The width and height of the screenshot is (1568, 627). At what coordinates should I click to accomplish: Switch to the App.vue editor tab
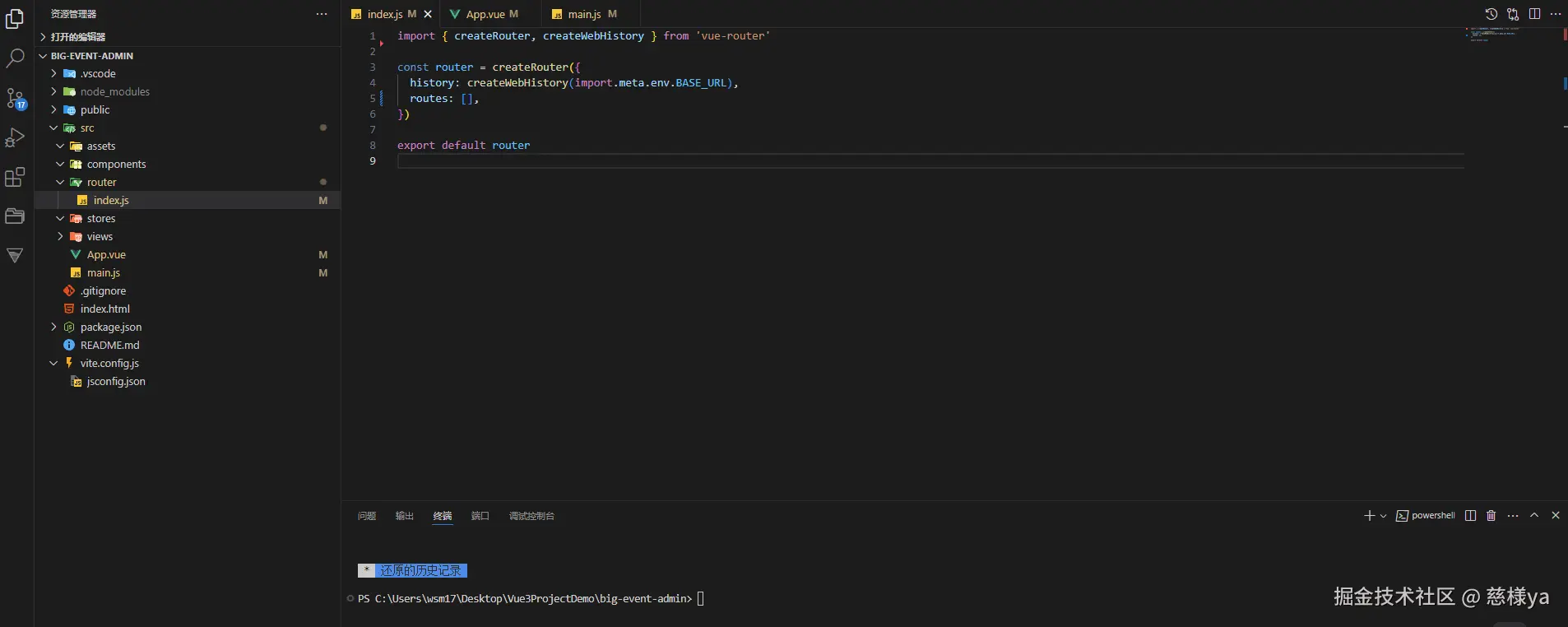tap(485, 14)
